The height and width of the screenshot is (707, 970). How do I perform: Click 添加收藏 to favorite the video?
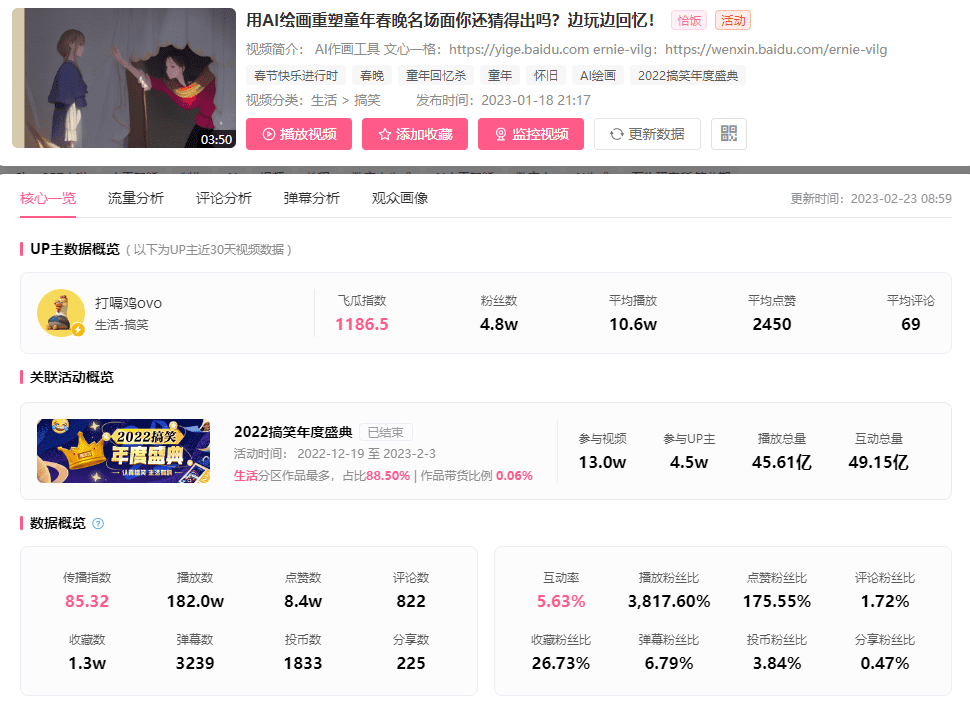415,134
